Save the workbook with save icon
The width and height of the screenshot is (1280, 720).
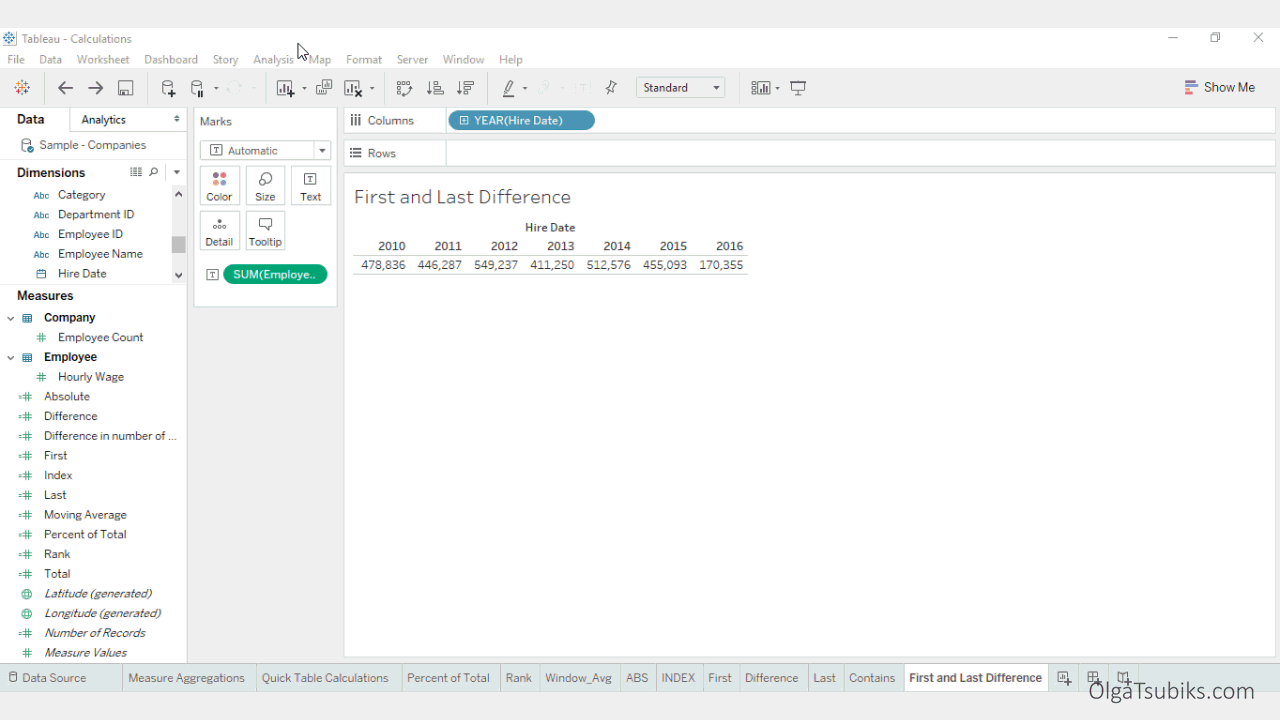126,88
